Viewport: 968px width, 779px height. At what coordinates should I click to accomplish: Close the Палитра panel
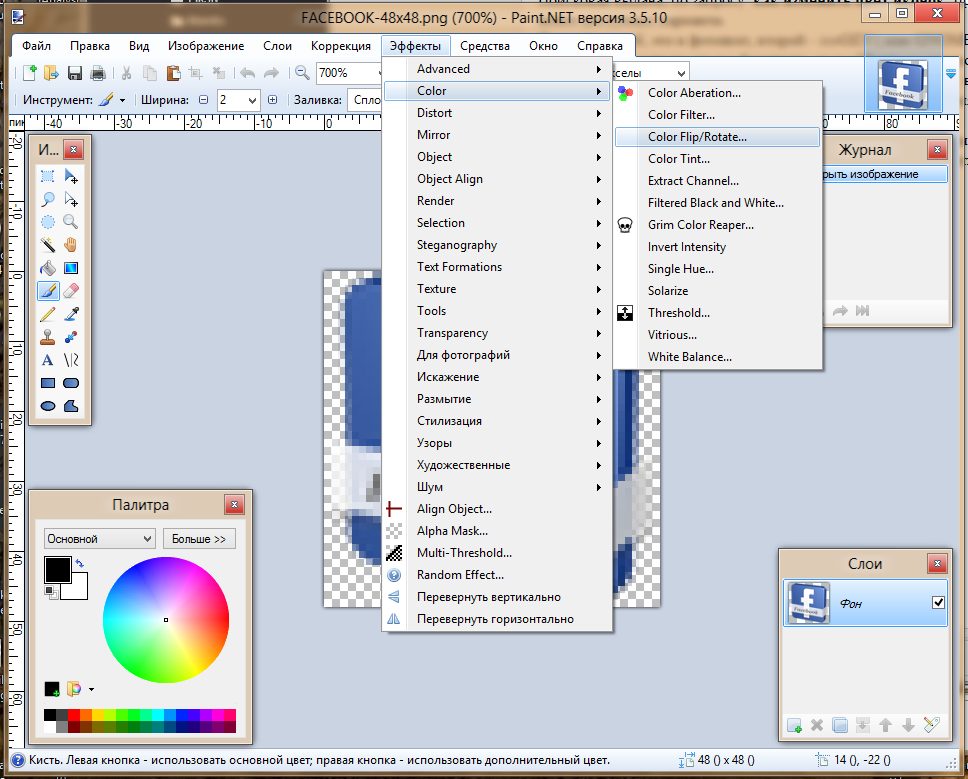click(235, 505)
